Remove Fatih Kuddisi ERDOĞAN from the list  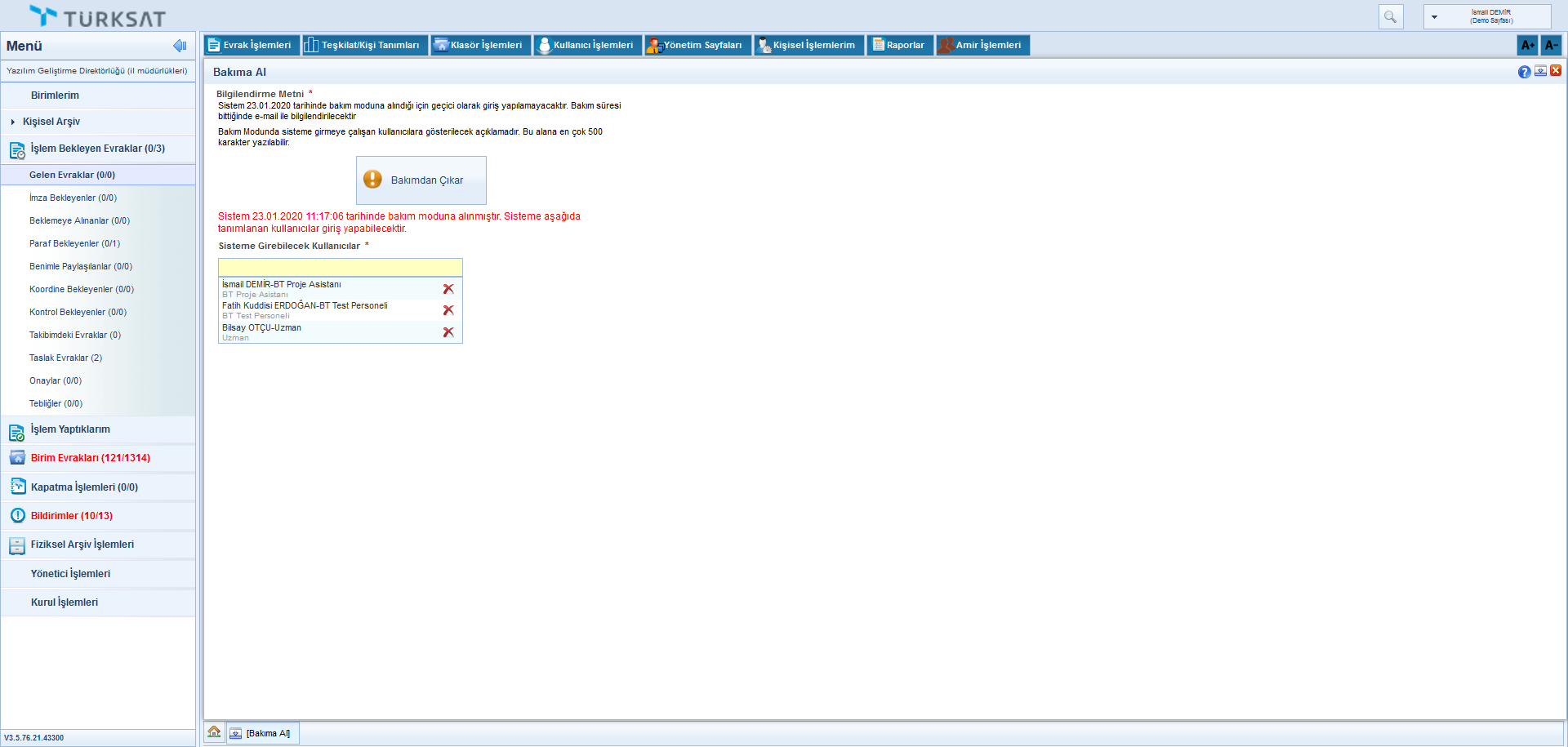pyautogui.click(x=448, y=310)
